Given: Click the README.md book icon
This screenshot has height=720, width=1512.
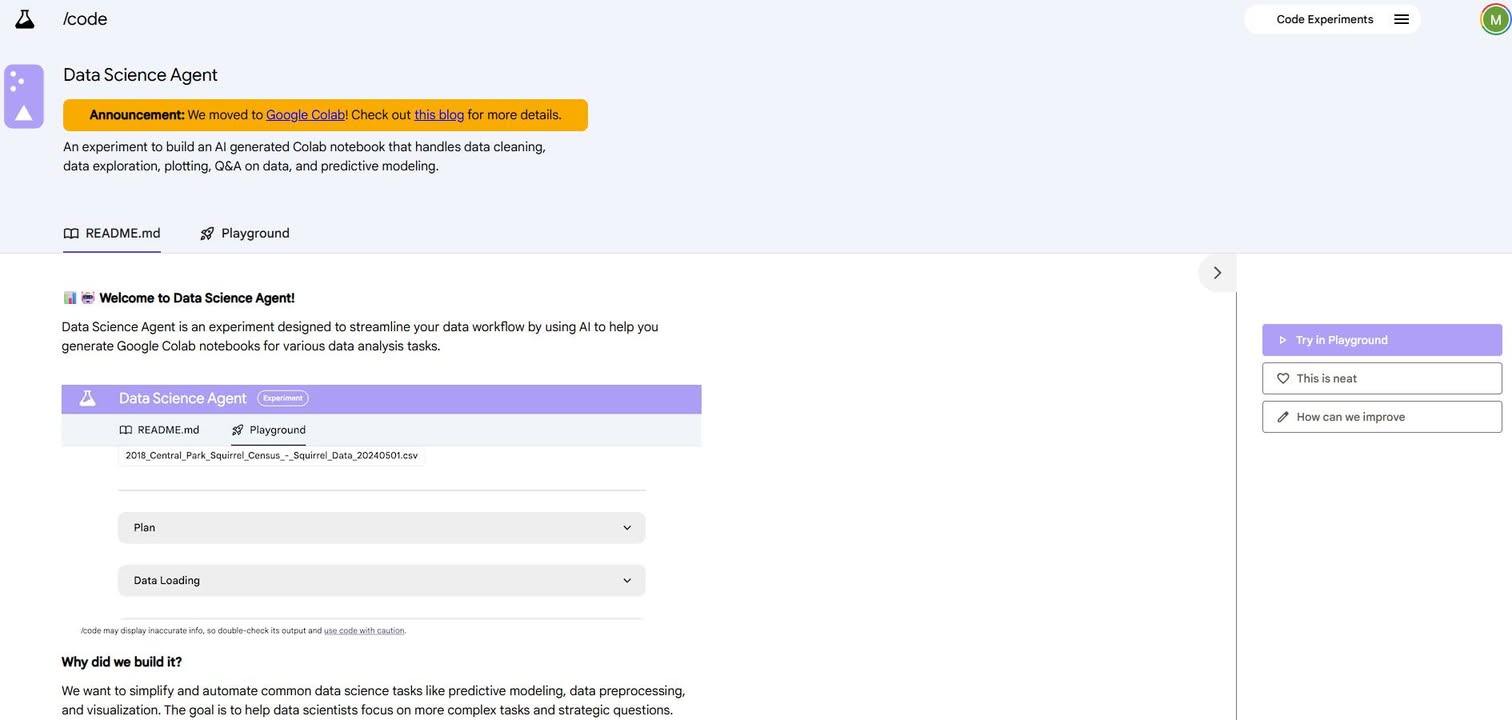Looking at the screenshot, I should tap(71, 233).
